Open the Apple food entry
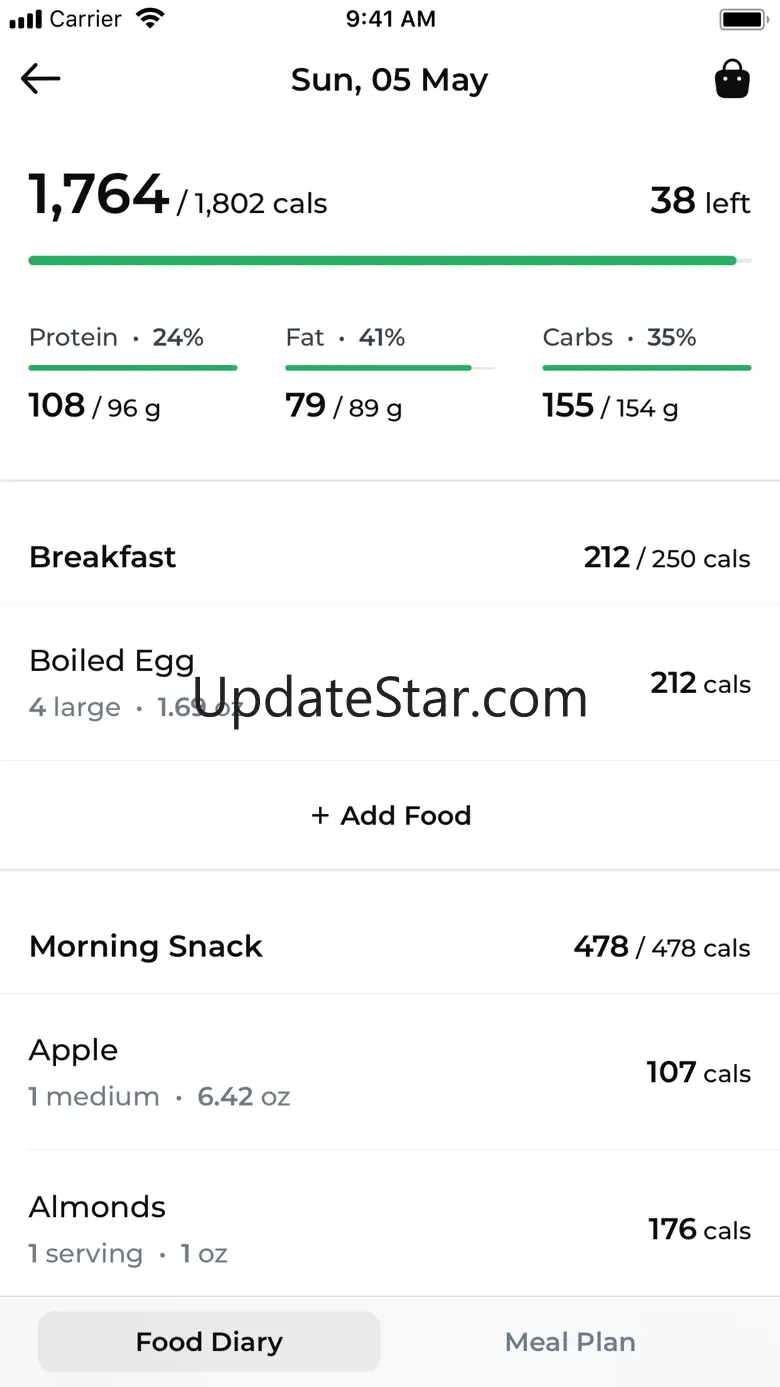 [389, 1072]
